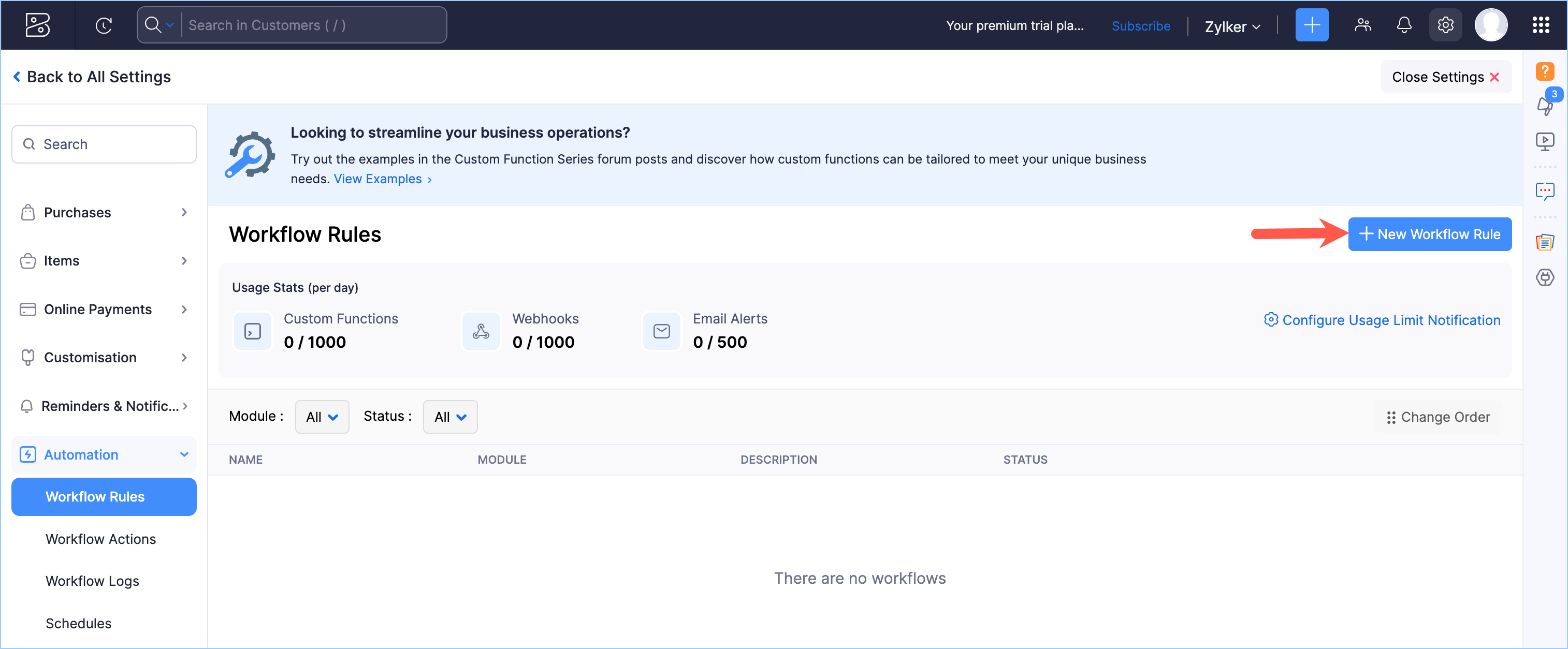
Task: Open the recent activity history icon
Action: [104, 25]
